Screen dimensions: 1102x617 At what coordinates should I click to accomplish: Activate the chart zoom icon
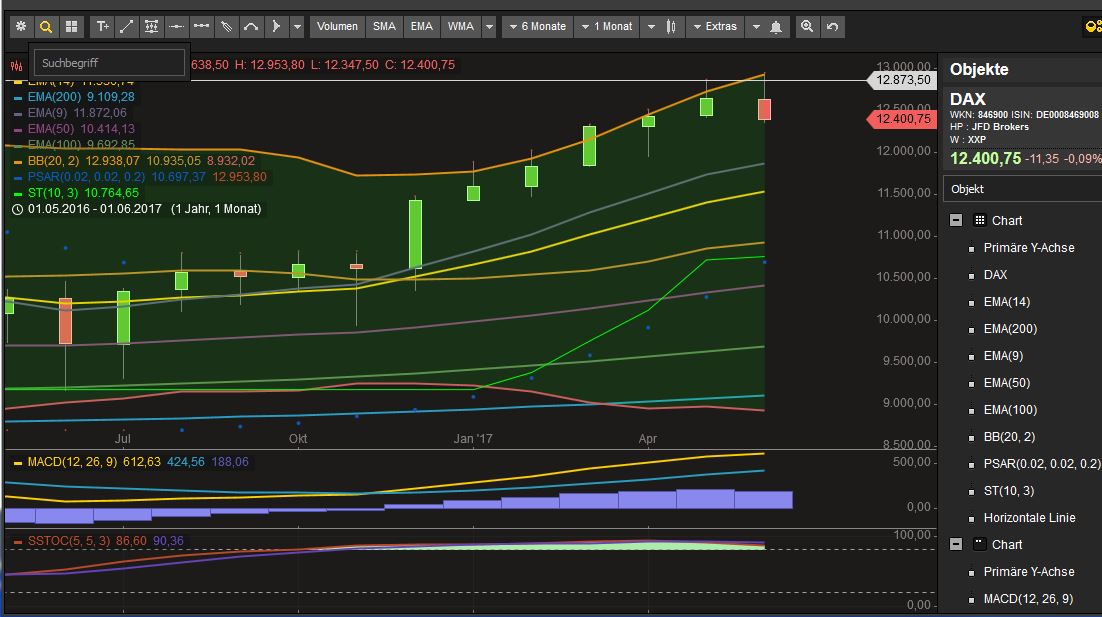(x=807, y=27)
